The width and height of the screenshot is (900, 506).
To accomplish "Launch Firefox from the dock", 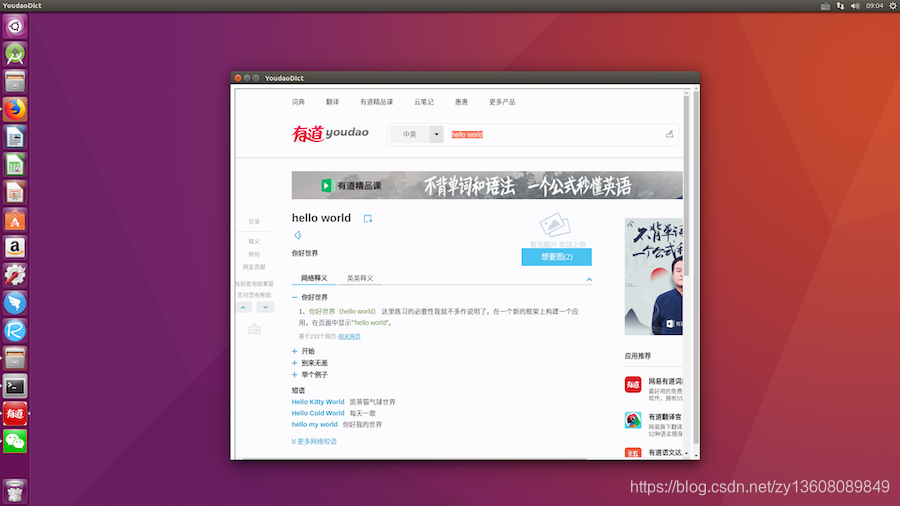I will click(15, 109).
